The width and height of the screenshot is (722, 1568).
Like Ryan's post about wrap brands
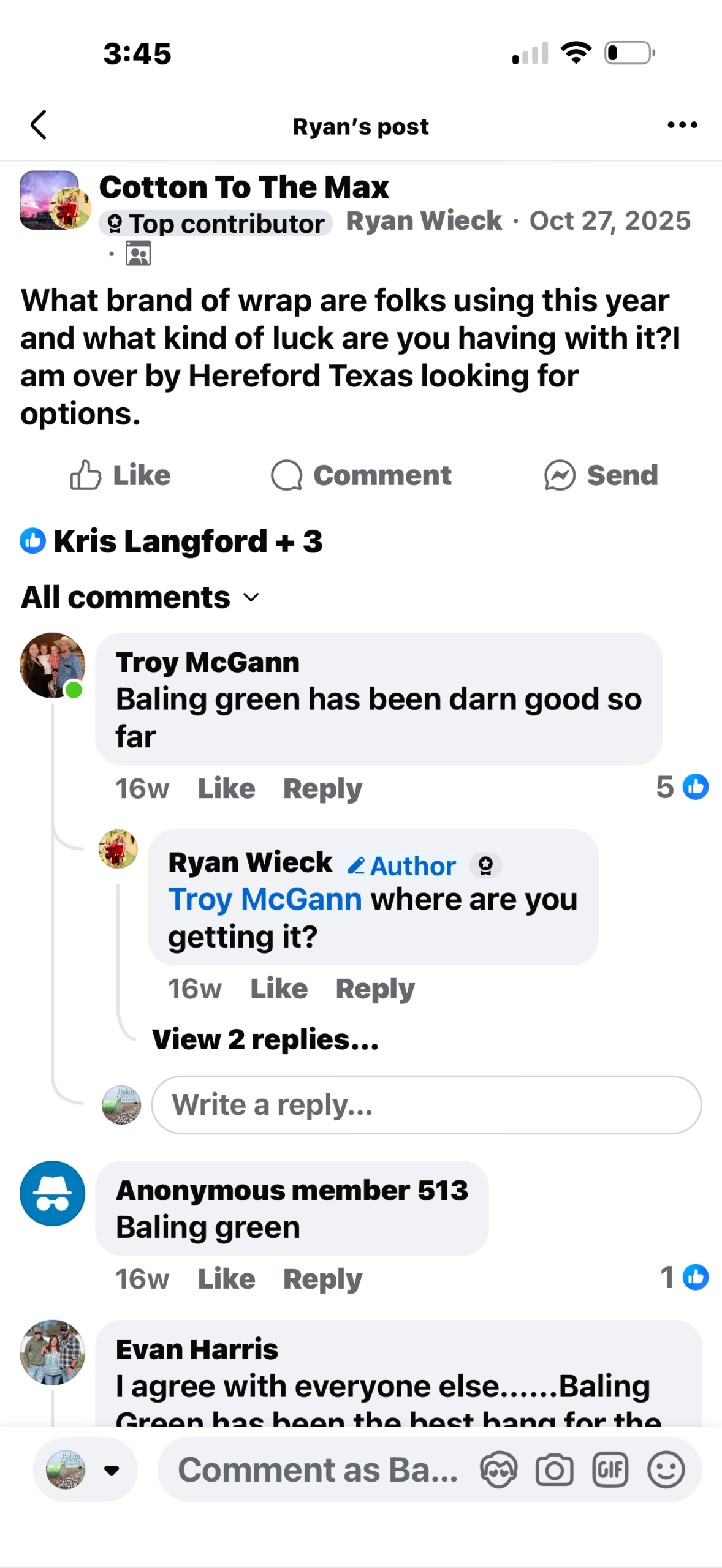[120, 475]
